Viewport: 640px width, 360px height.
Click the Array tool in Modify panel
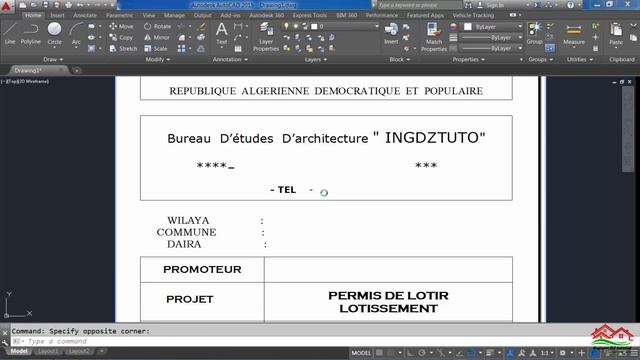coord(181,48)
